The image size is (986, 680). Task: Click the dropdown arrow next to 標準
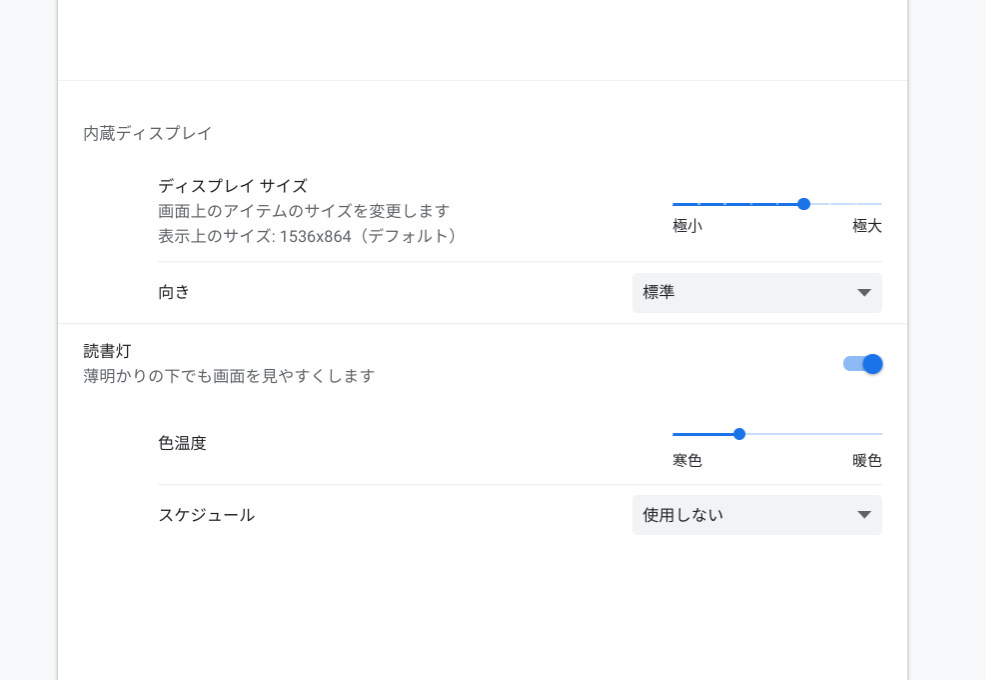[x=866, y=293]
